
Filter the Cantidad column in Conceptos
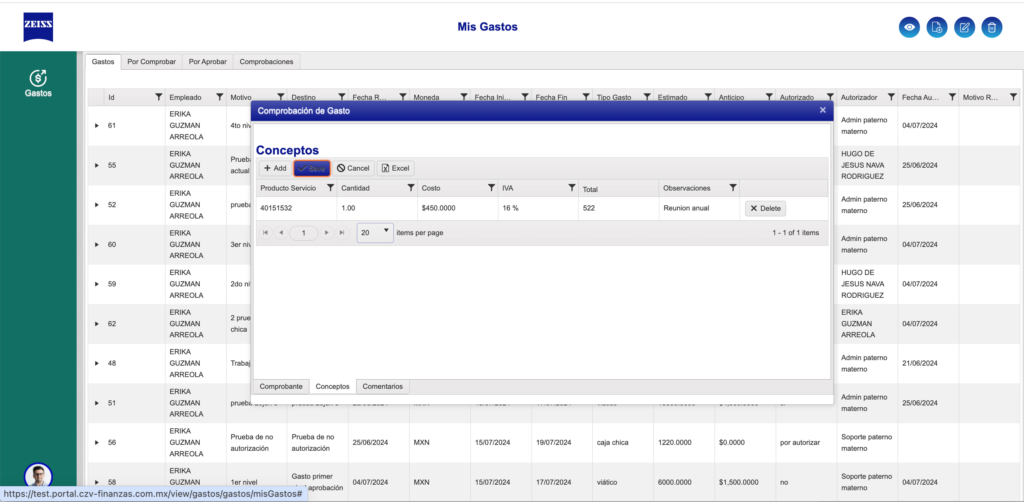pyautogui.click(x=411, y=188)
